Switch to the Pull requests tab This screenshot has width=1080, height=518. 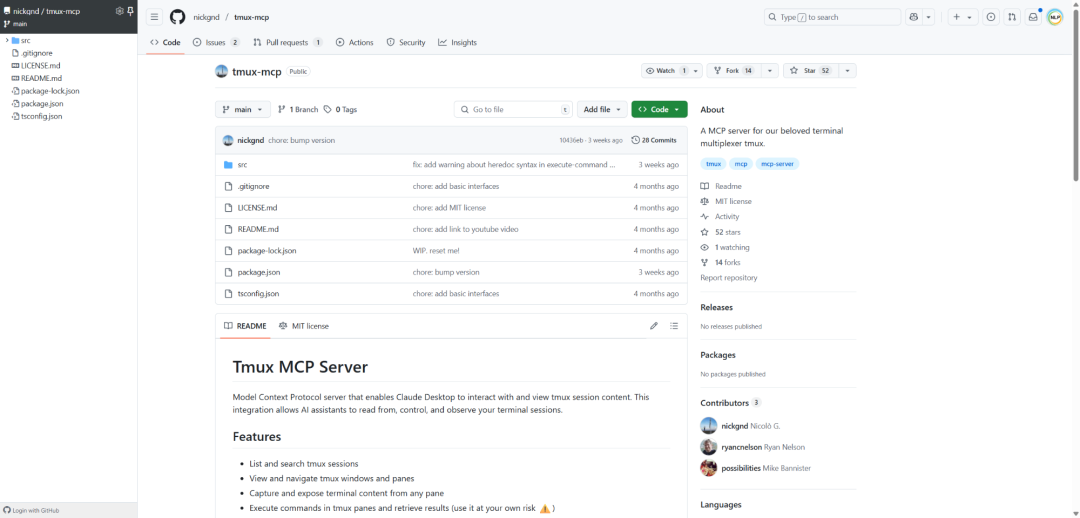(288, 42)
